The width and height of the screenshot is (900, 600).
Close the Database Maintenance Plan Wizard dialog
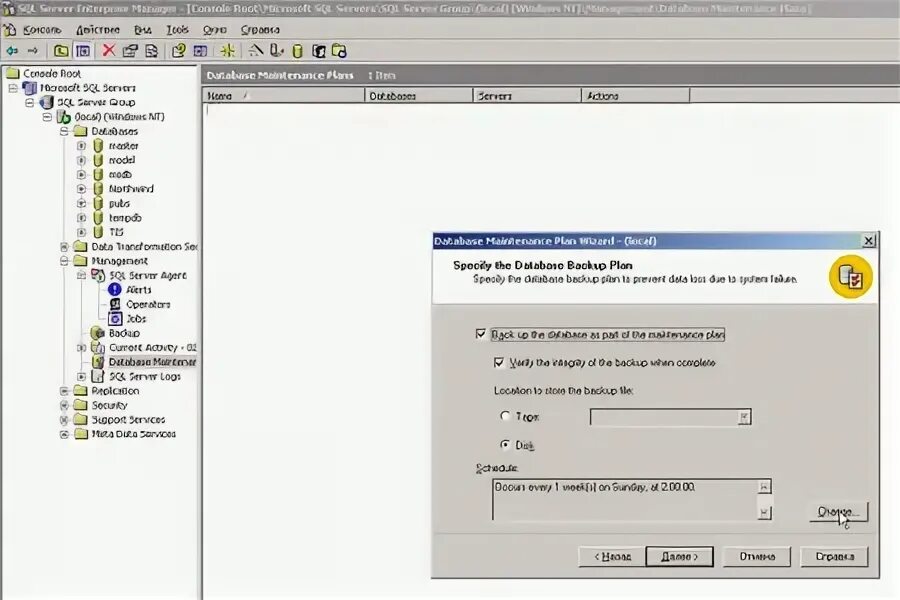[869, 241]
